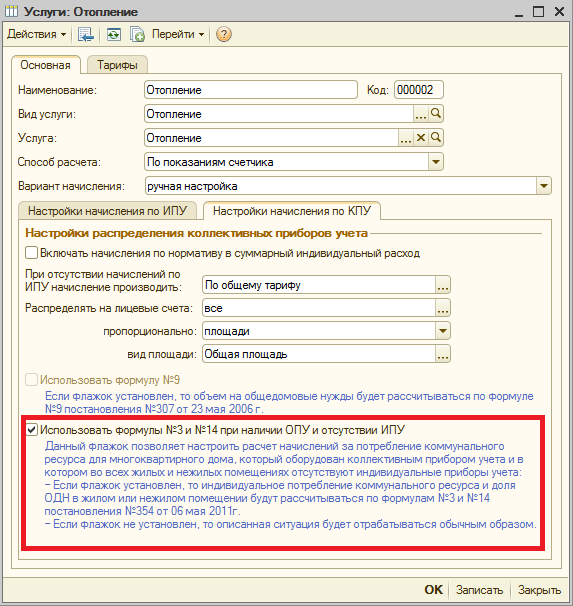Click the Код field with 000002

pos(418,90)
